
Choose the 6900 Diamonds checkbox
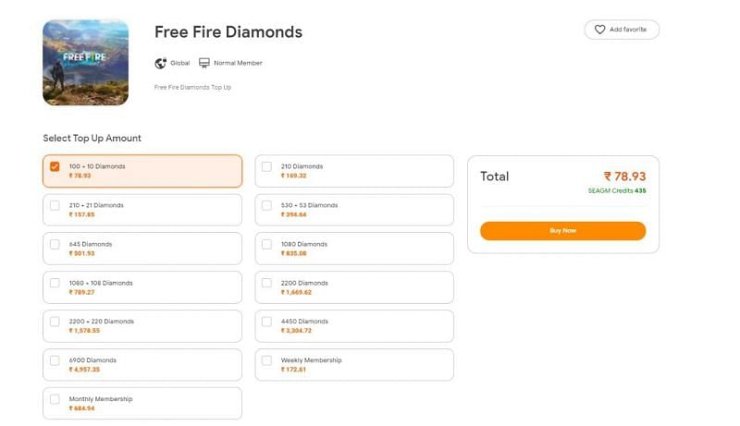click(x=55, y=361)
